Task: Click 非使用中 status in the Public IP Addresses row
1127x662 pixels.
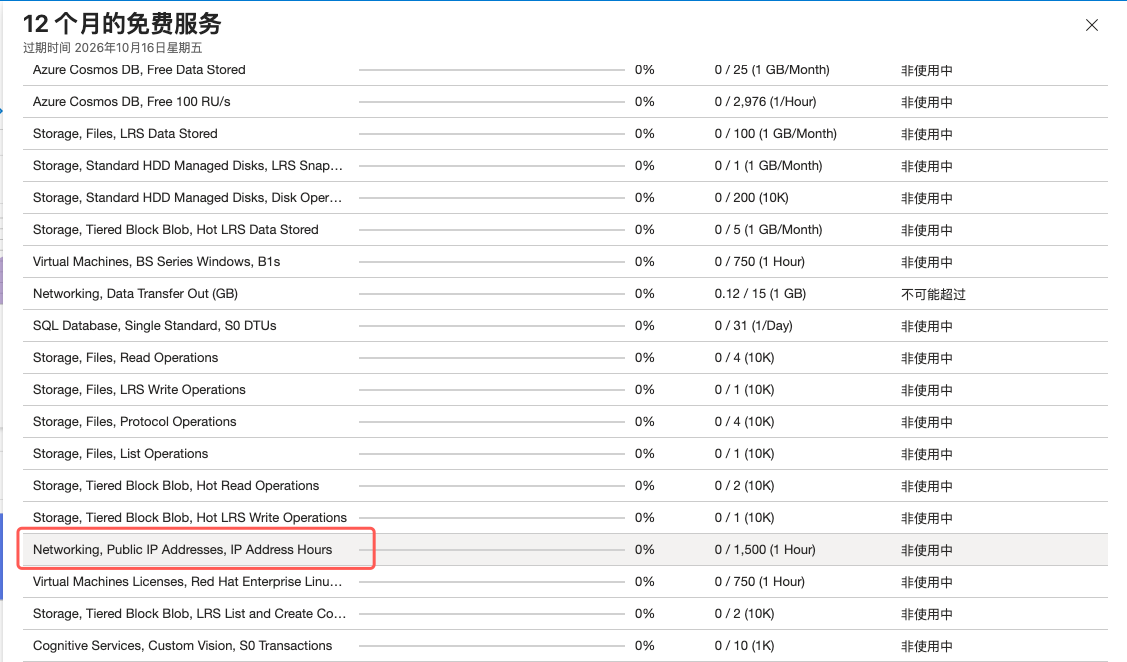Action: [926, 551]
